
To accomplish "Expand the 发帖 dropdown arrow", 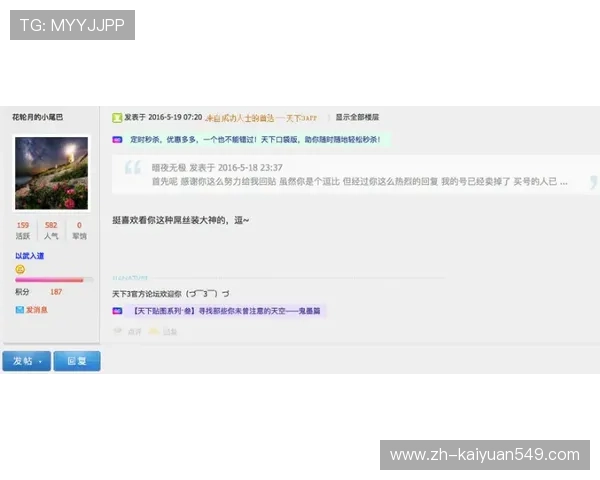I will 40,362.
